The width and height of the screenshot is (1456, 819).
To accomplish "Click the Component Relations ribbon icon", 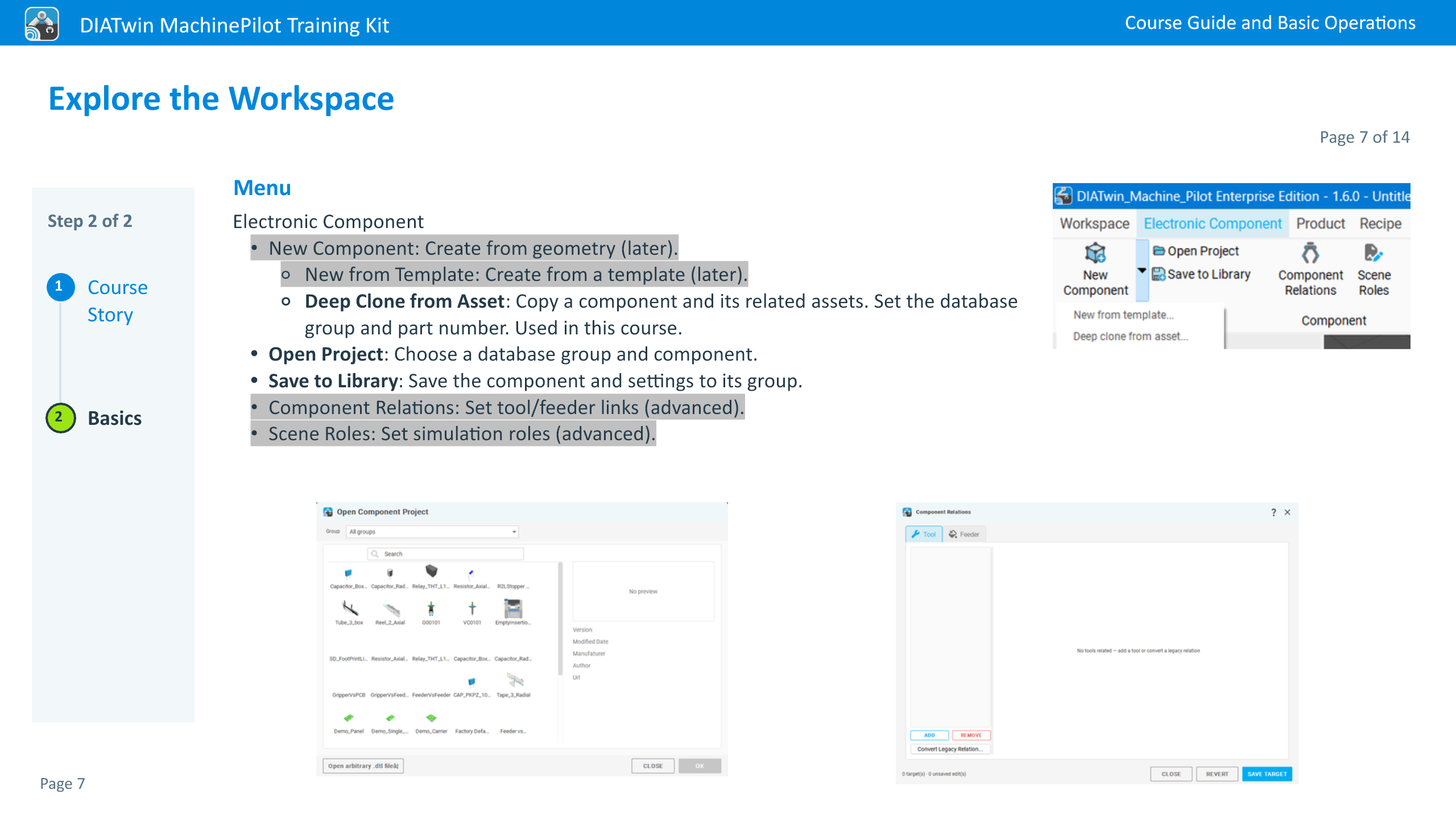I will [1310, 253].
